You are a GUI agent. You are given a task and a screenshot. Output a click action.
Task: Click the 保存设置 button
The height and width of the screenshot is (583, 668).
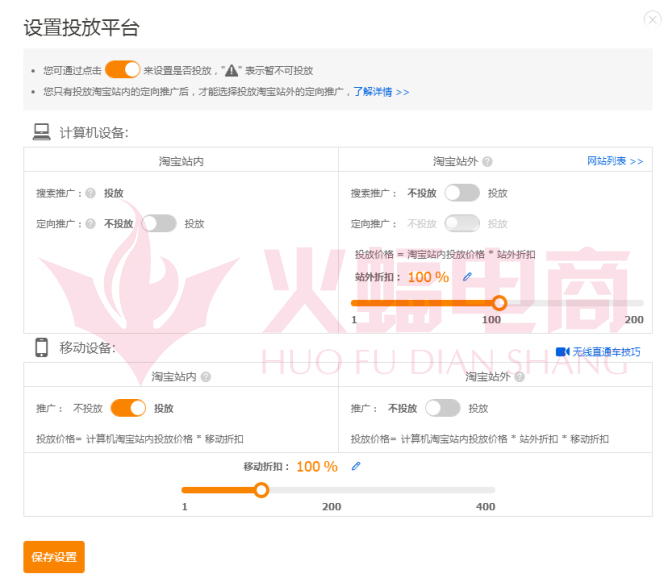click(54, 557)
